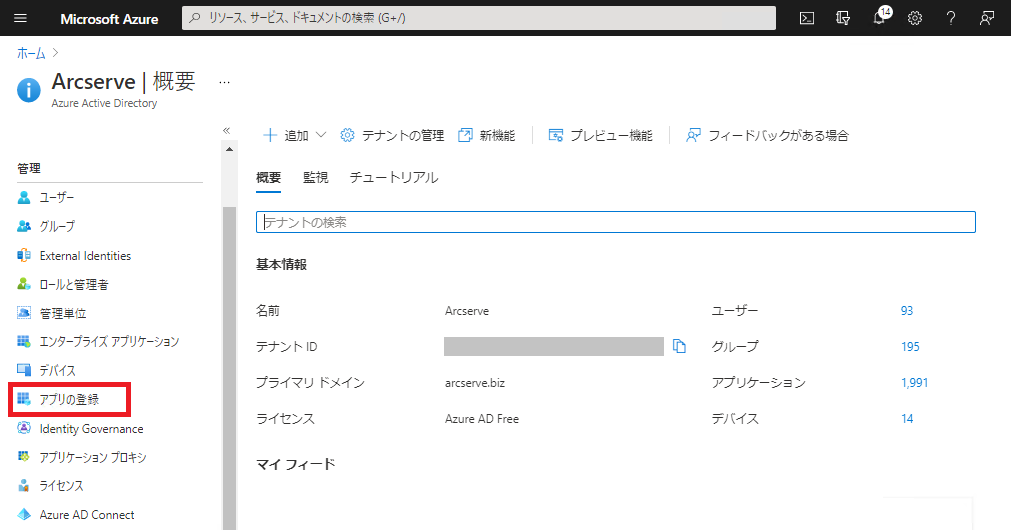
Task: Copy tenant ID with the copy icon
Action: 679,346
